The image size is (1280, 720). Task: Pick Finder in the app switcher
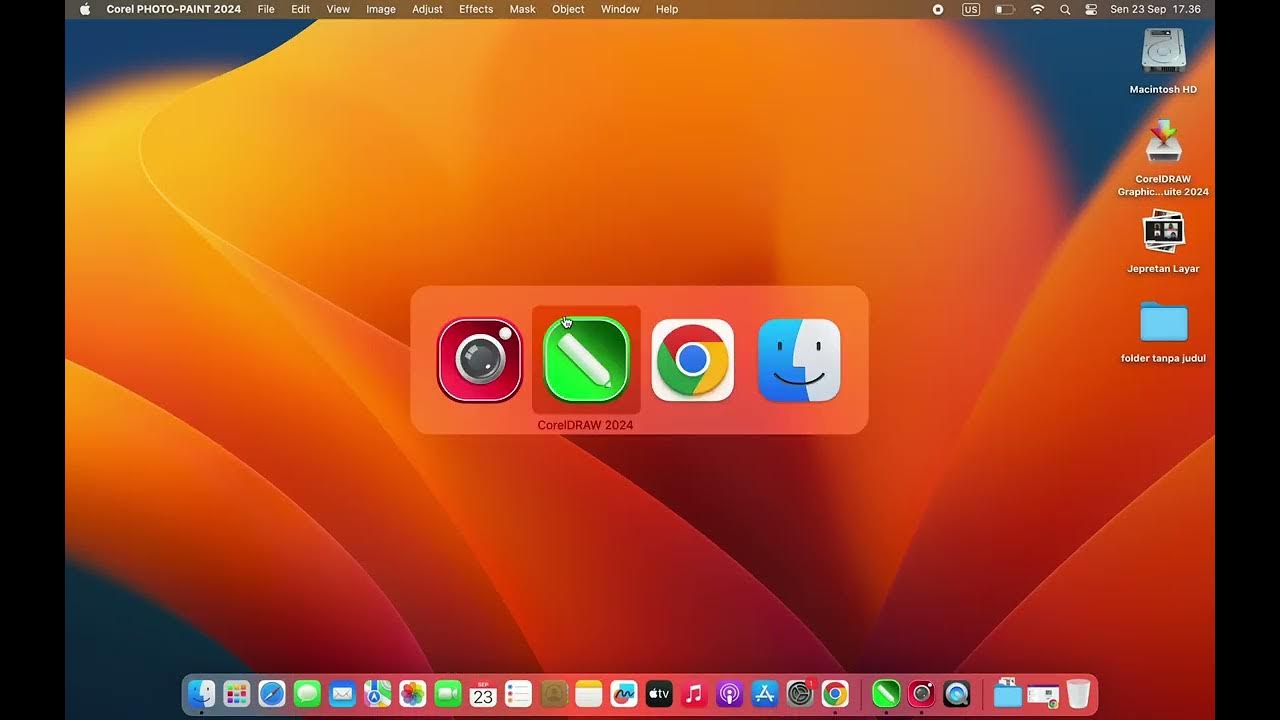click(x=799, y=360)
